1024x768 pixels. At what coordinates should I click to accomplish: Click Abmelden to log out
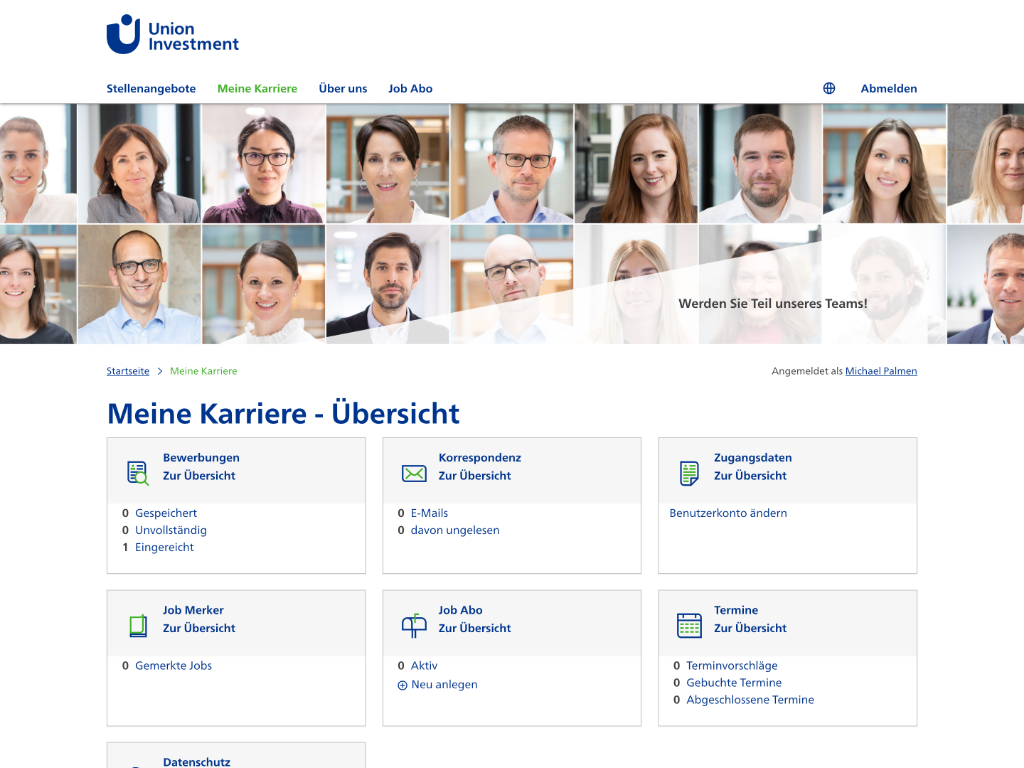pyautogui.click(x=888, y=88)
